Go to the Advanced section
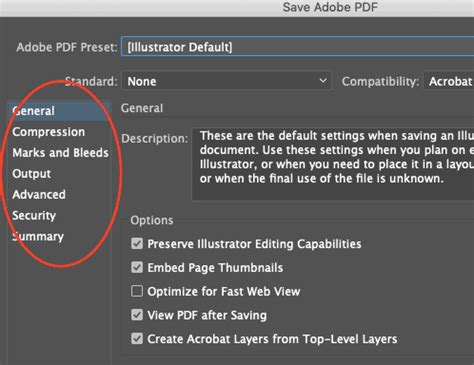The width and height of the screenshot is (474, 365). pos(39,195)
